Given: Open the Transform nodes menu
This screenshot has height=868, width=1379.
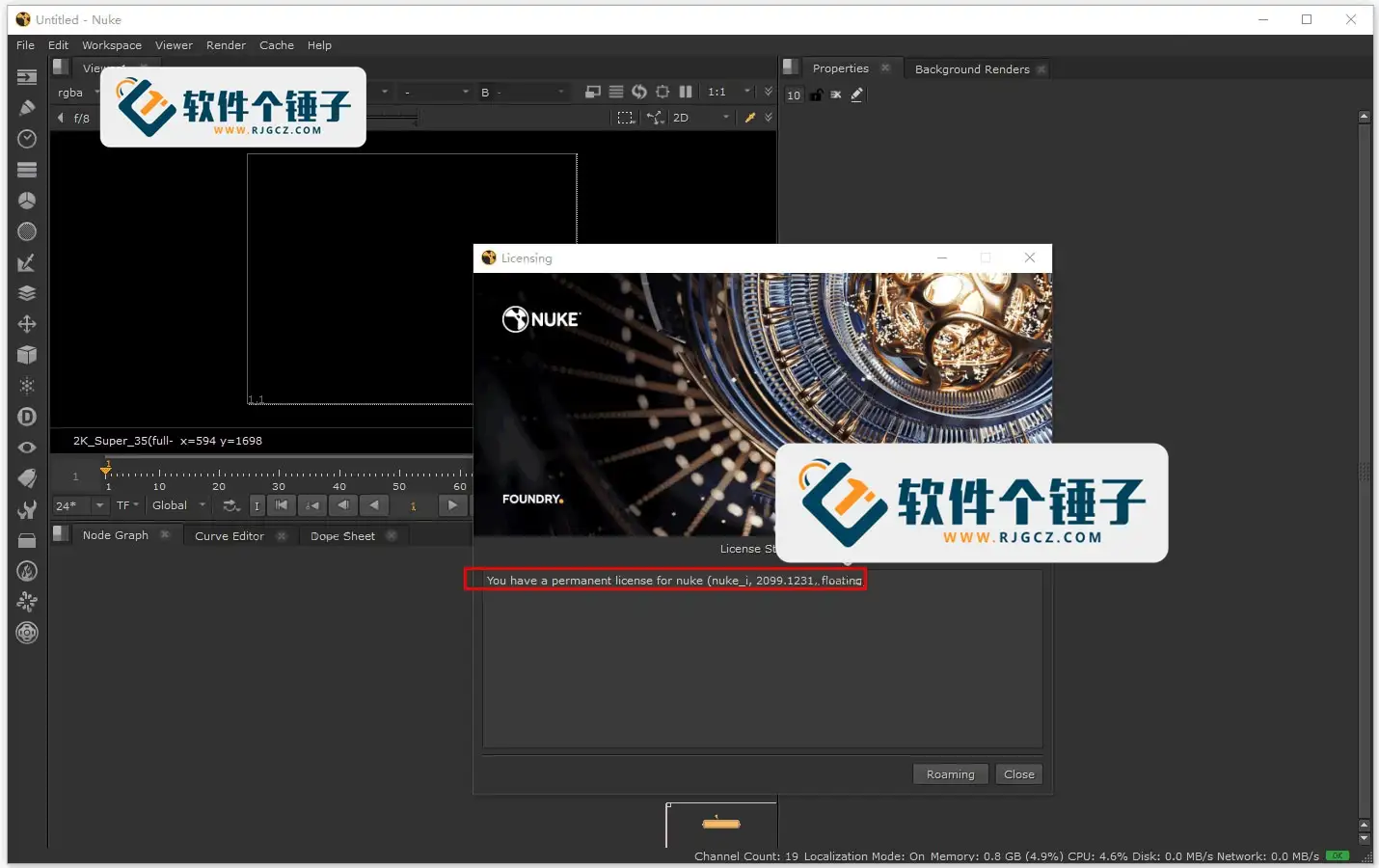Looking at the screenshot, I should tap(27, 324).
